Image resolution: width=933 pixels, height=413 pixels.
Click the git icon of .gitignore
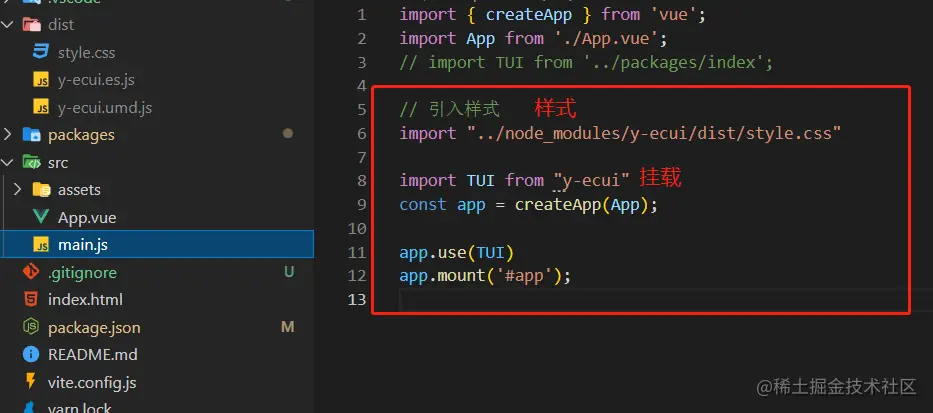click(31, 273)
